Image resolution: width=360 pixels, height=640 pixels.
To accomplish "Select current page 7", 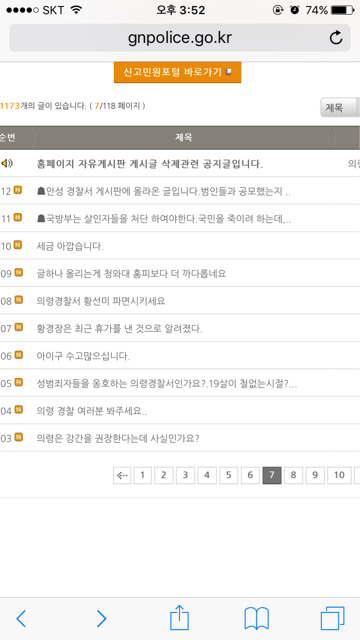I will [x=272, y=475].
